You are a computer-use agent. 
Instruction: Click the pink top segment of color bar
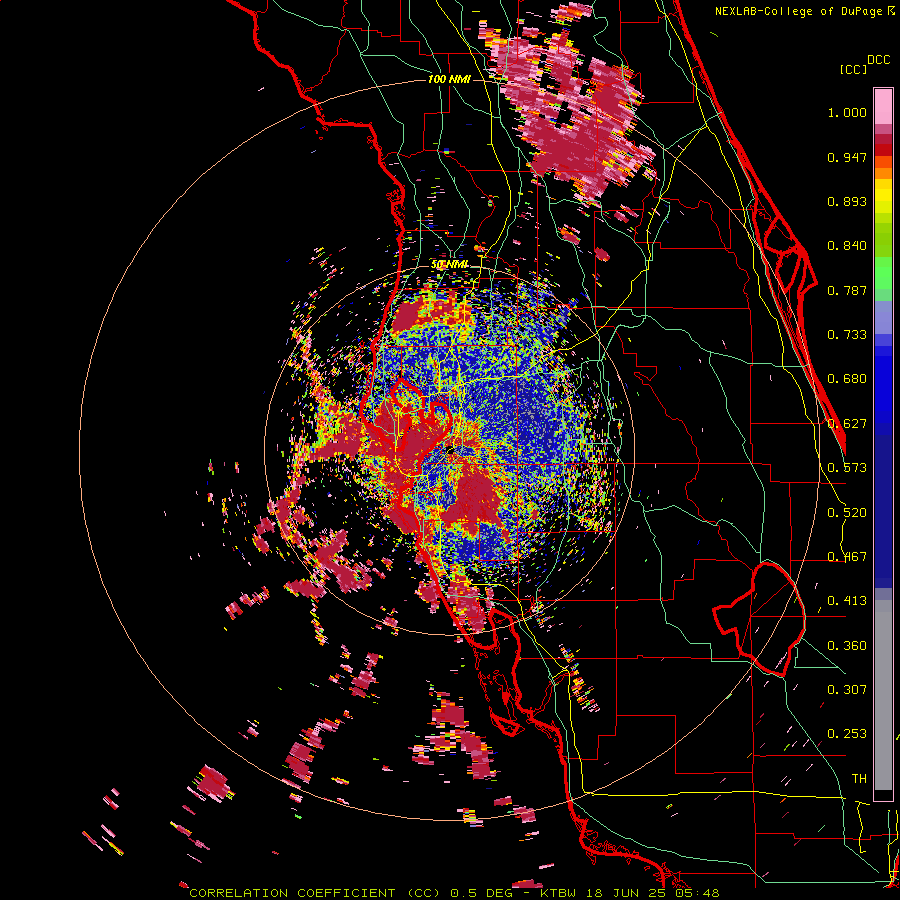tap(883, 106)
